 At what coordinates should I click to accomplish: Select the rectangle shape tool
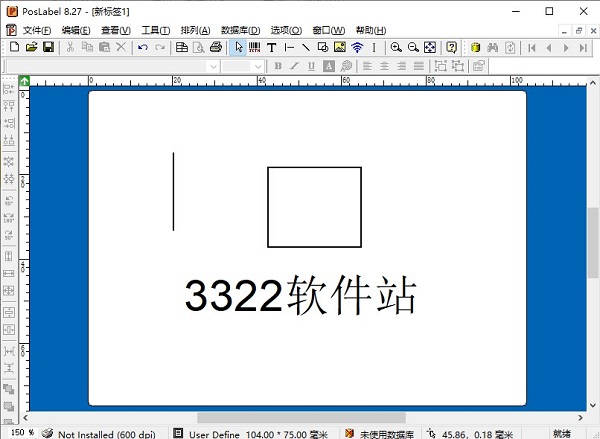[x=323, y=47]
